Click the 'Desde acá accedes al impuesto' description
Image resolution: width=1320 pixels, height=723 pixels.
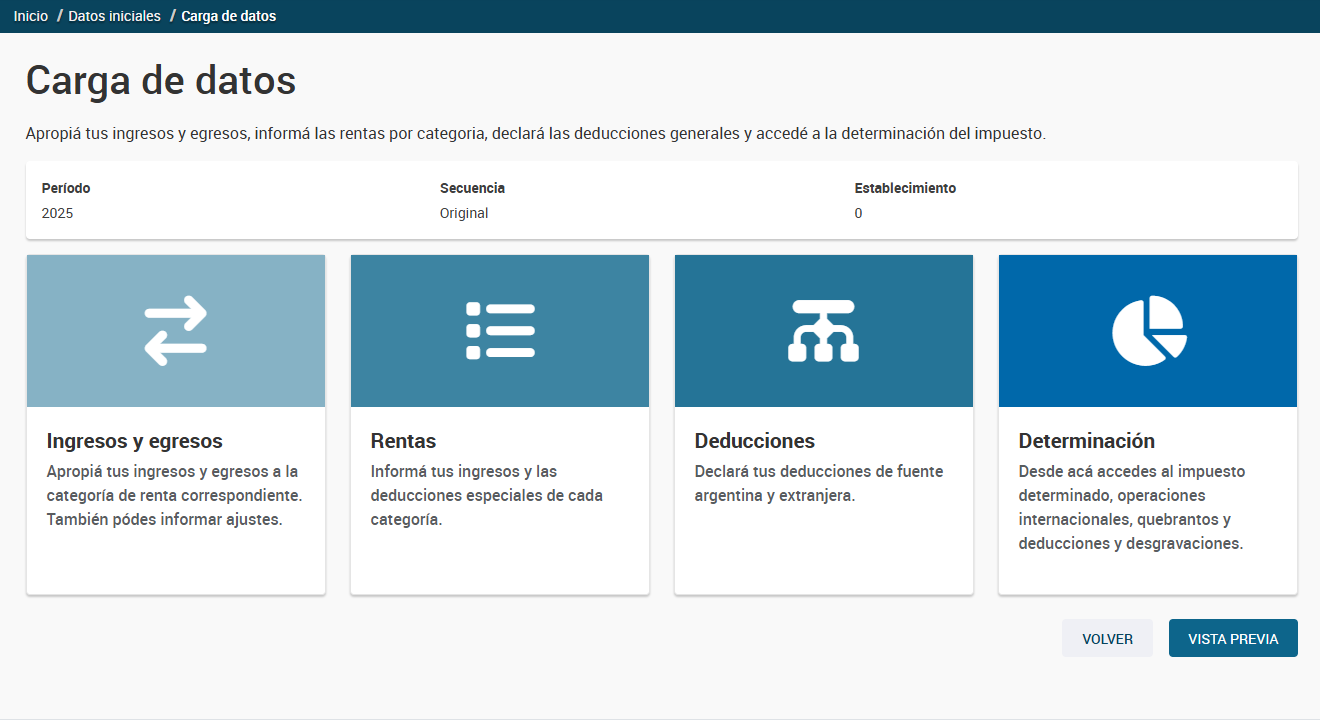point(1132,508)
